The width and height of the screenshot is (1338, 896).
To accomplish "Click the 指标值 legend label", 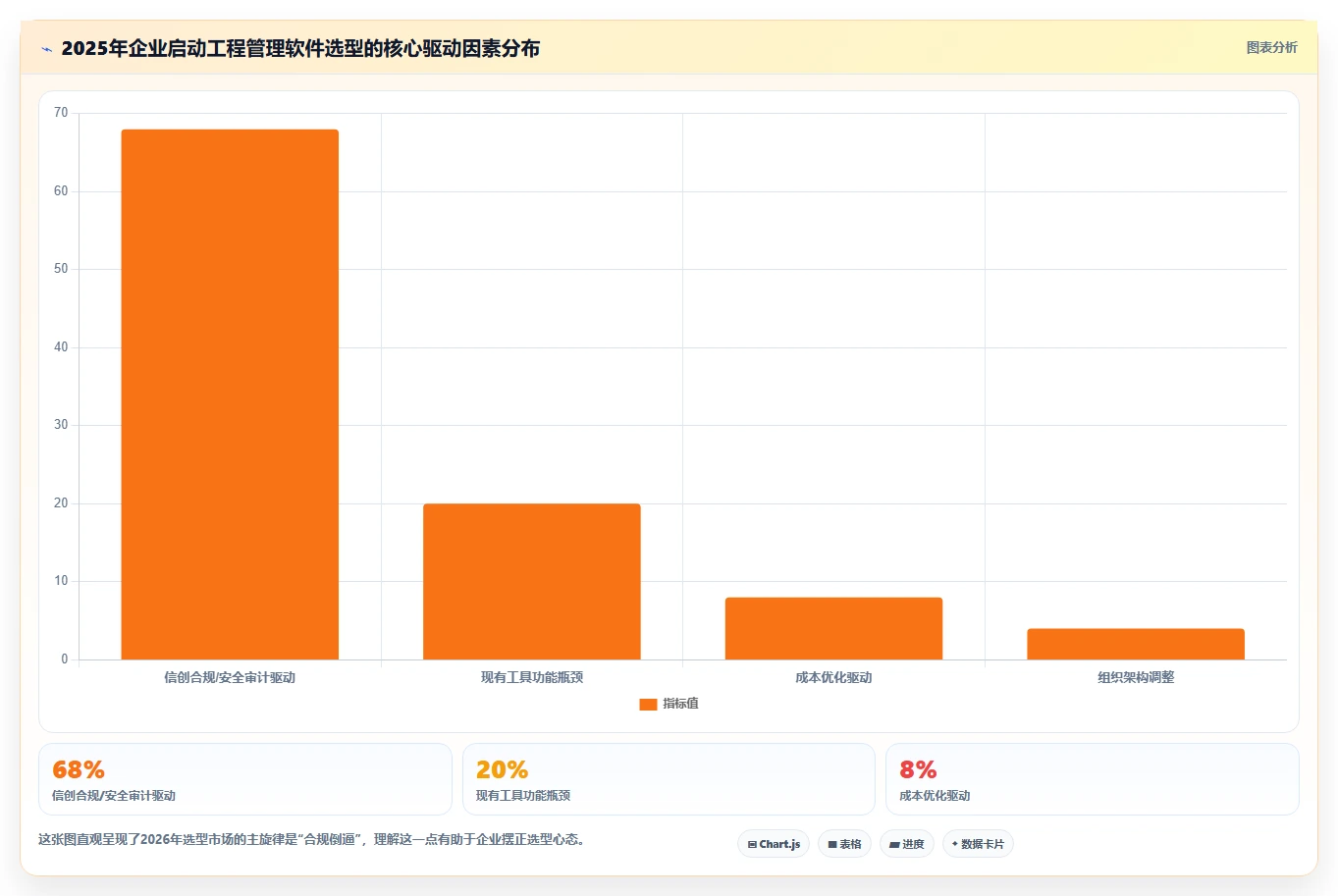I will tap(680, 704).
